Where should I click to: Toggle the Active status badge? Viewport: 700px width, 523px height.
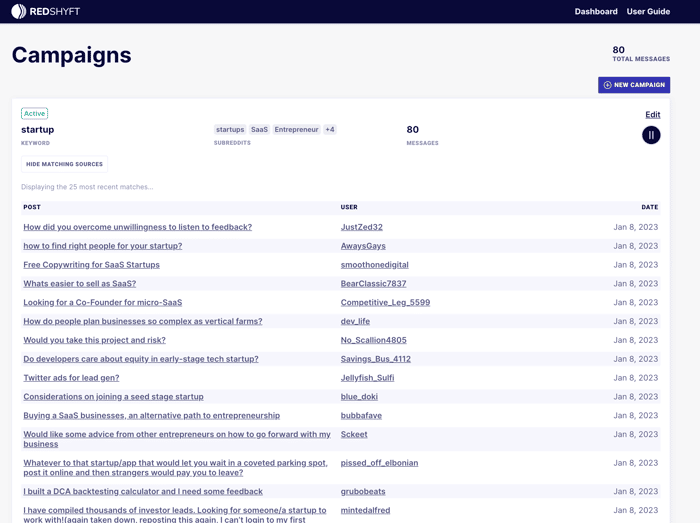pos(34,113)
